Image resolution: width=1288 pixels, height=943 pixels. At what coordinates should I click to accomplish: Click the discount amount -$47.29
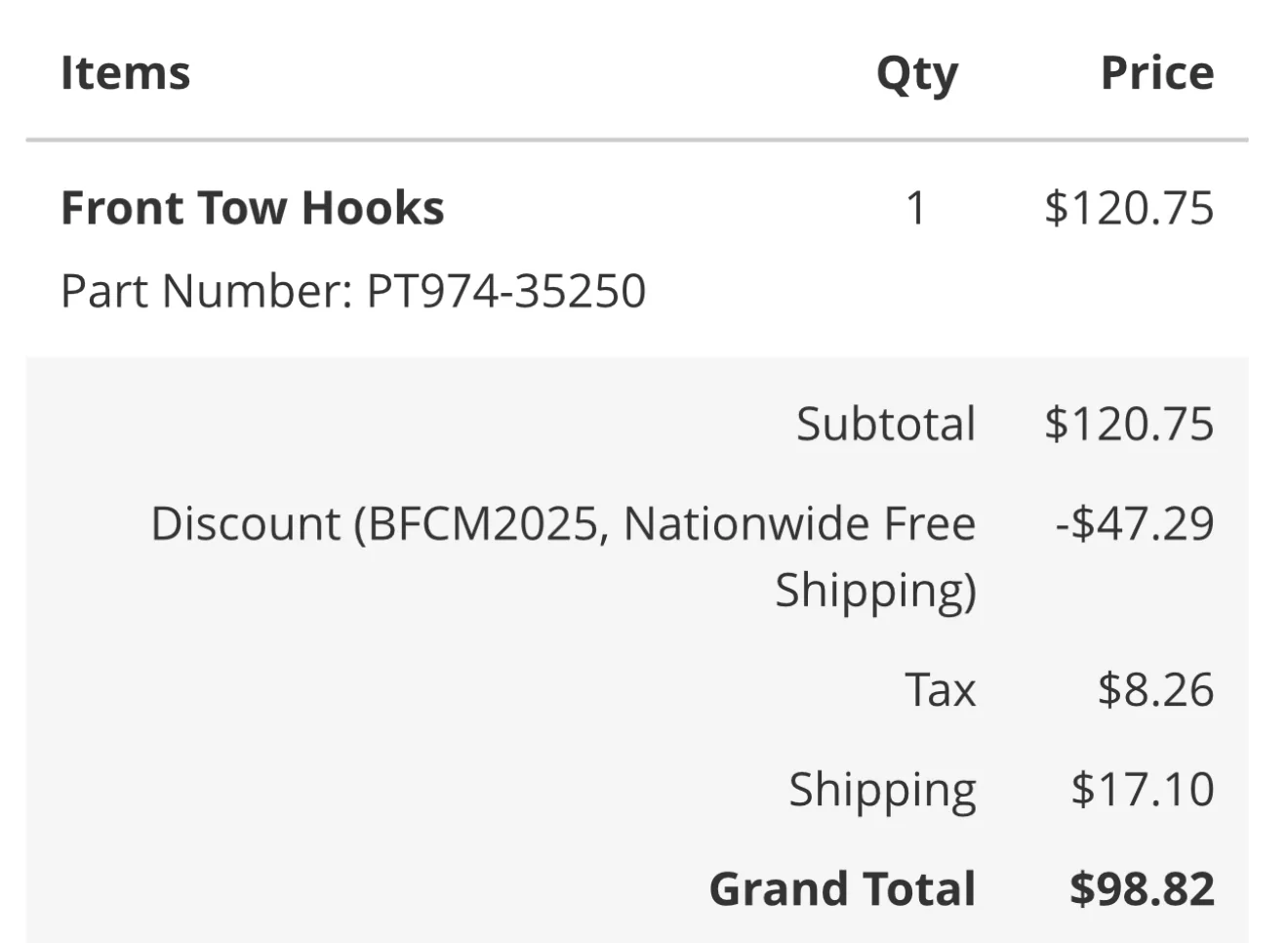point(1134,523)
